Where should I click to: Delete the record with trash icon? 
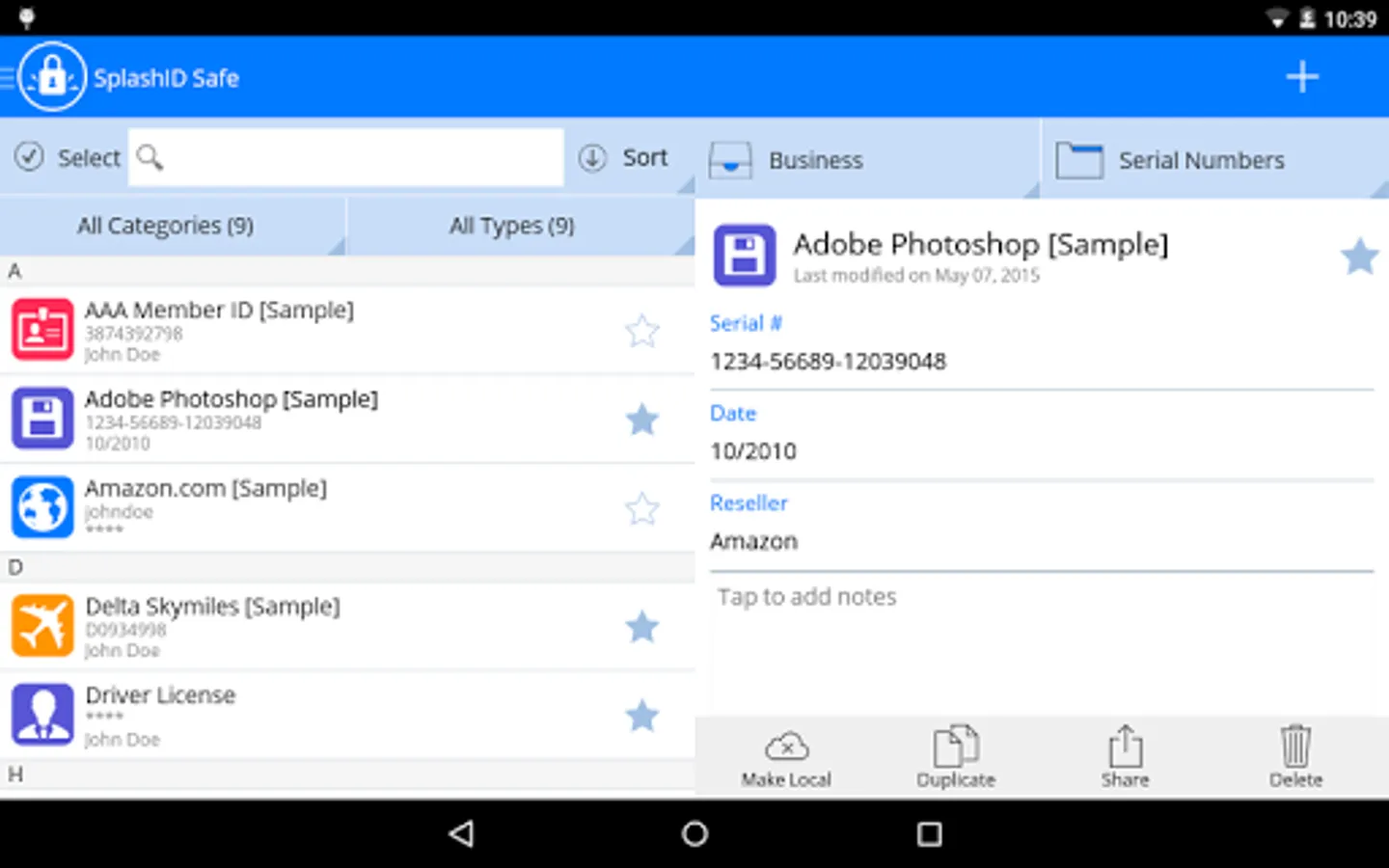coord(1295,757)
